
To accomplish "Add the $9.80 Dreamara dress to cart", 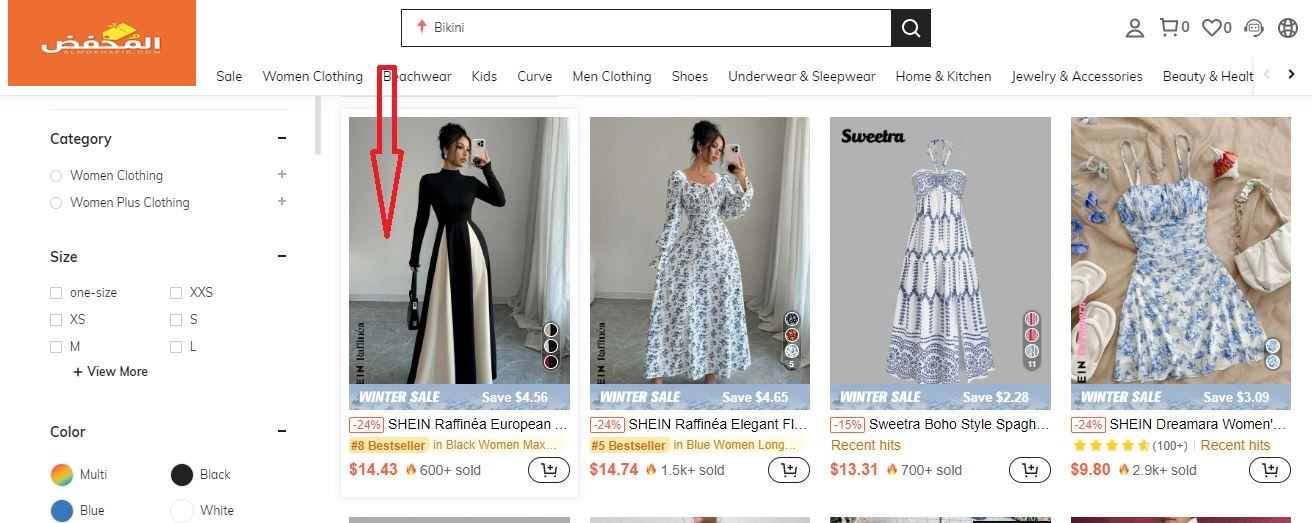I will 1270,470.
